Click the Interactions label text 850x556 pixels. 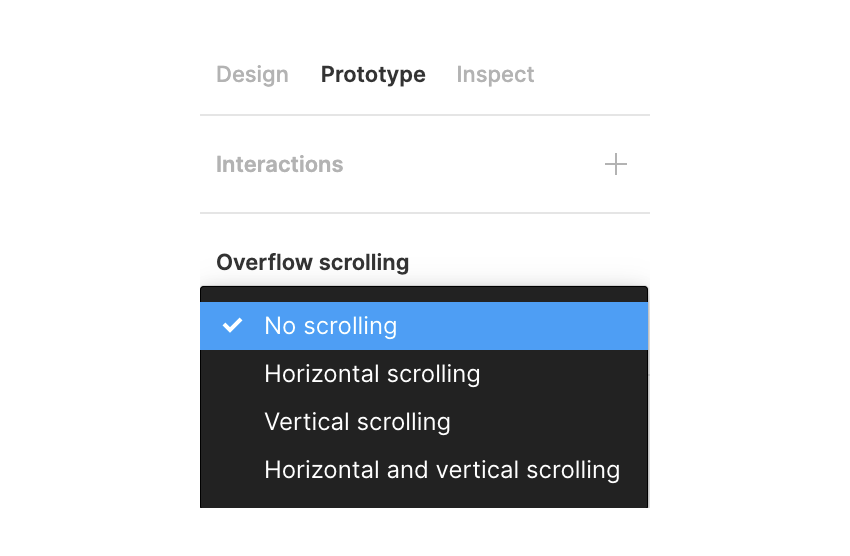[x=279, y=165]
